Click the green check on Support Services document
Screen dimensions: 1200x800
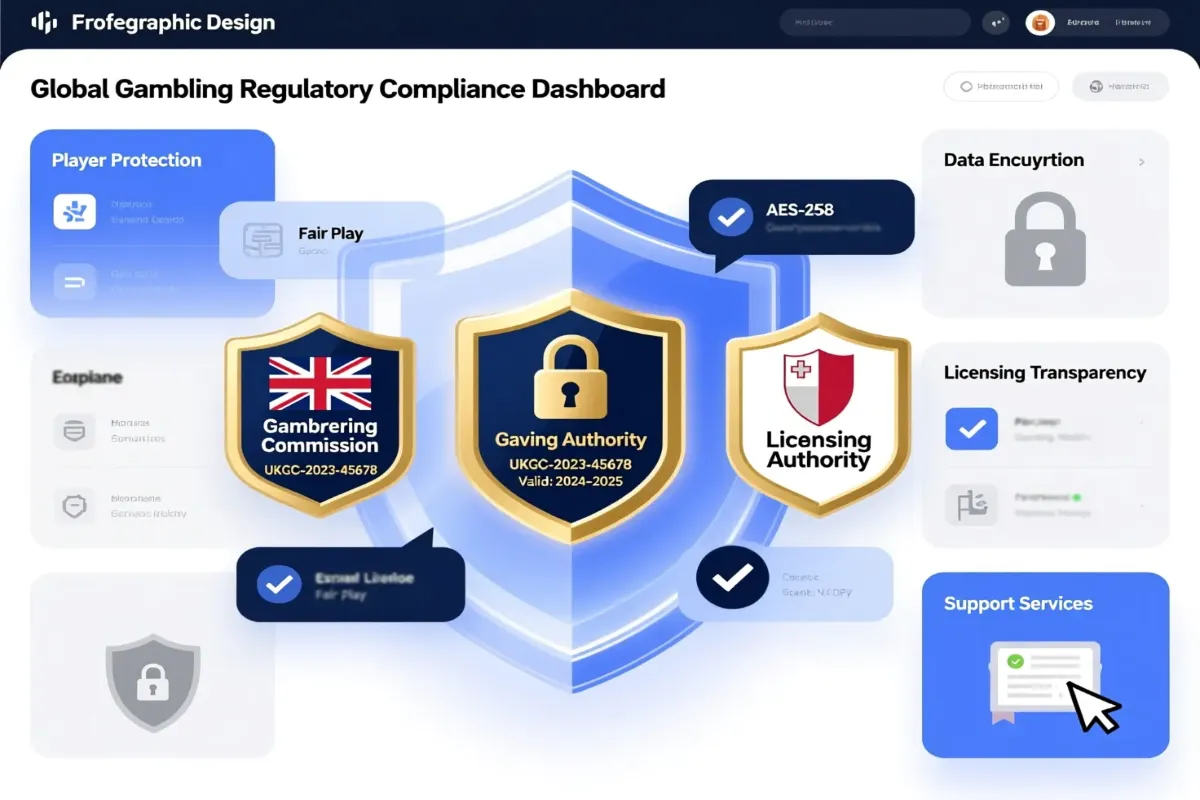click(1015, 662)
